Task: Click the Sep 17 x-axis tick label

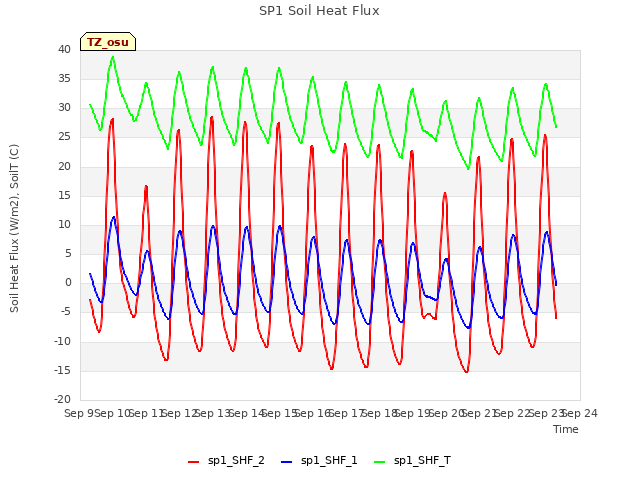Action: pos(346,413)
